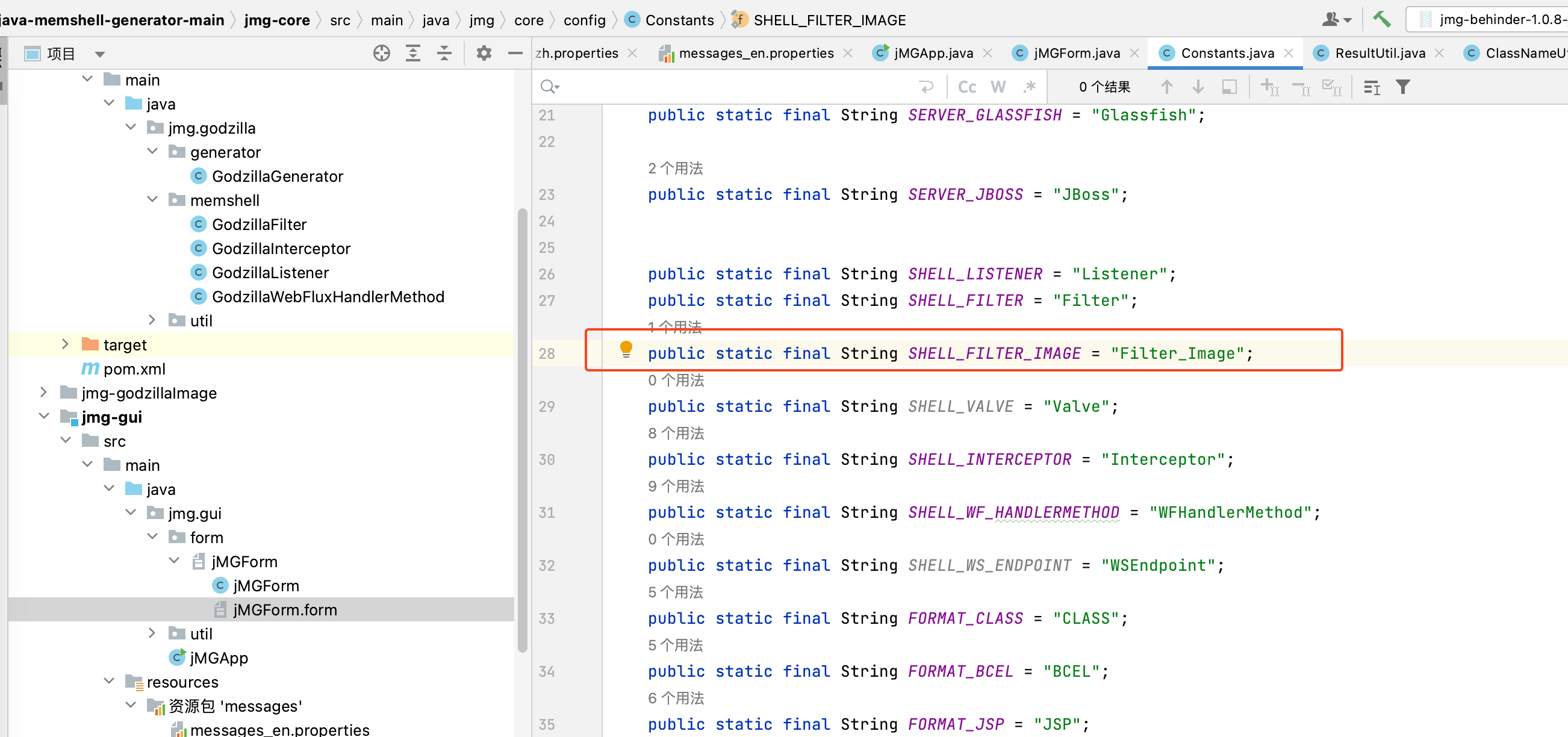Toggle search in selection icon
The width and height of the screenshot is (1568, 737).
point(1229,87)
